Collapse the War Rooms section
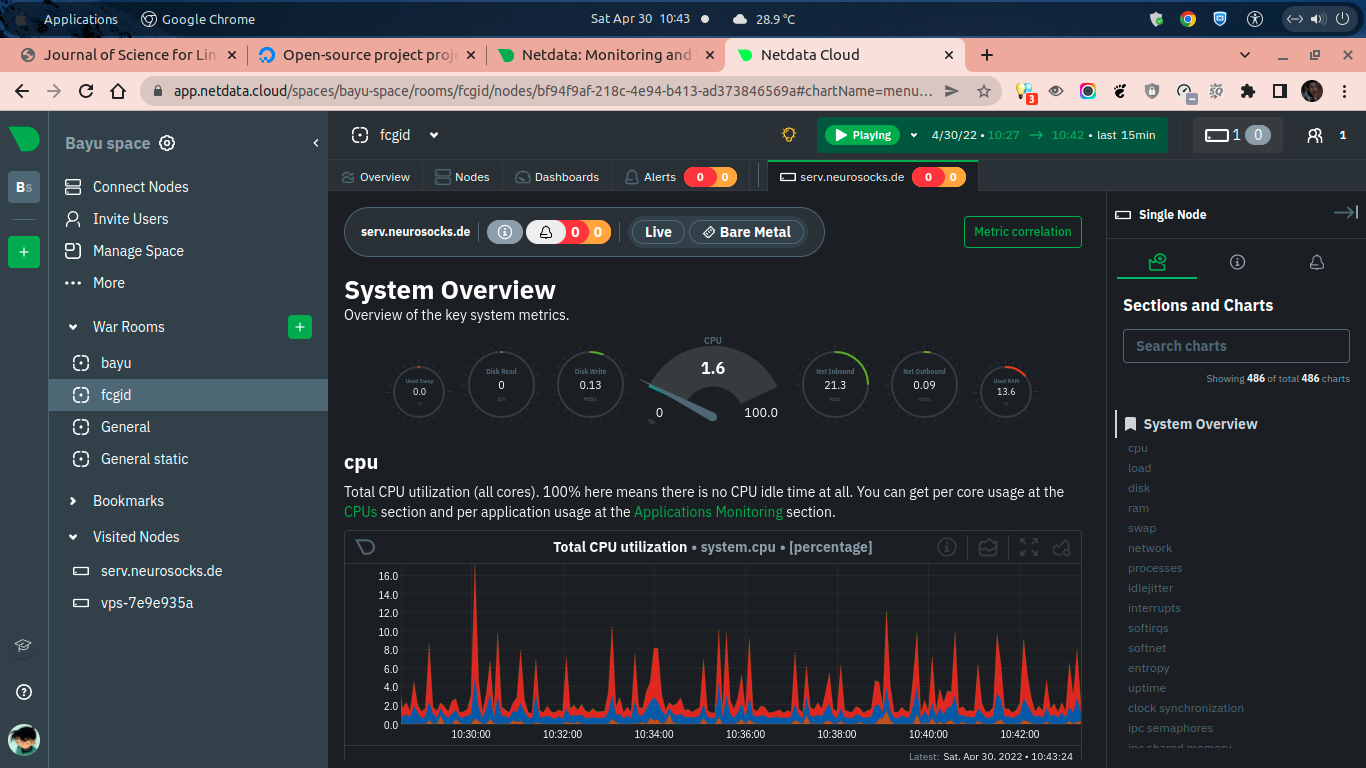This screenshot has width=1366, height=768. point(73,327)
